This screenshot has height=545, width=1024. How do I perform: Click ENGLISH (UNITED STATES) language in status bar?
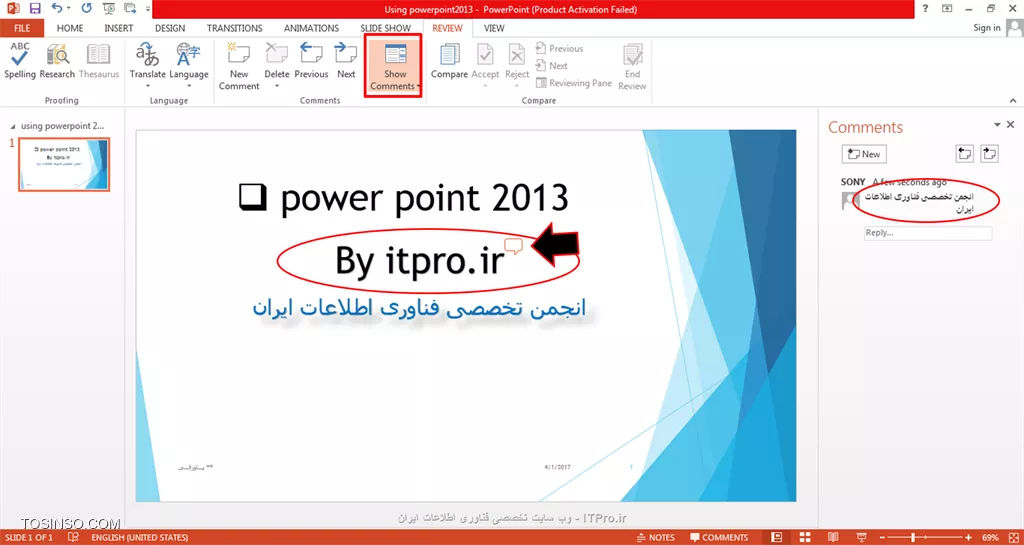point(140,538)
